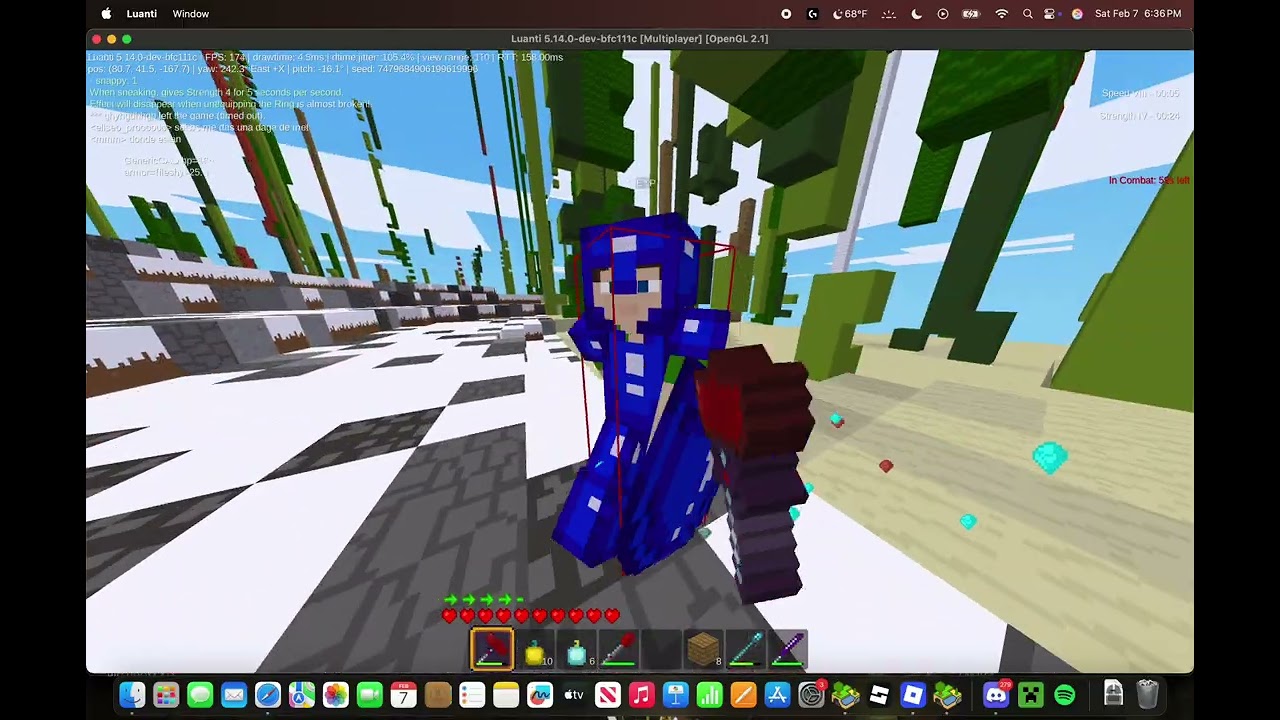The height and width of the screenshot is (720, 1280).
Task: Select the wooden planks stack of 8
Action: [703, 649]
